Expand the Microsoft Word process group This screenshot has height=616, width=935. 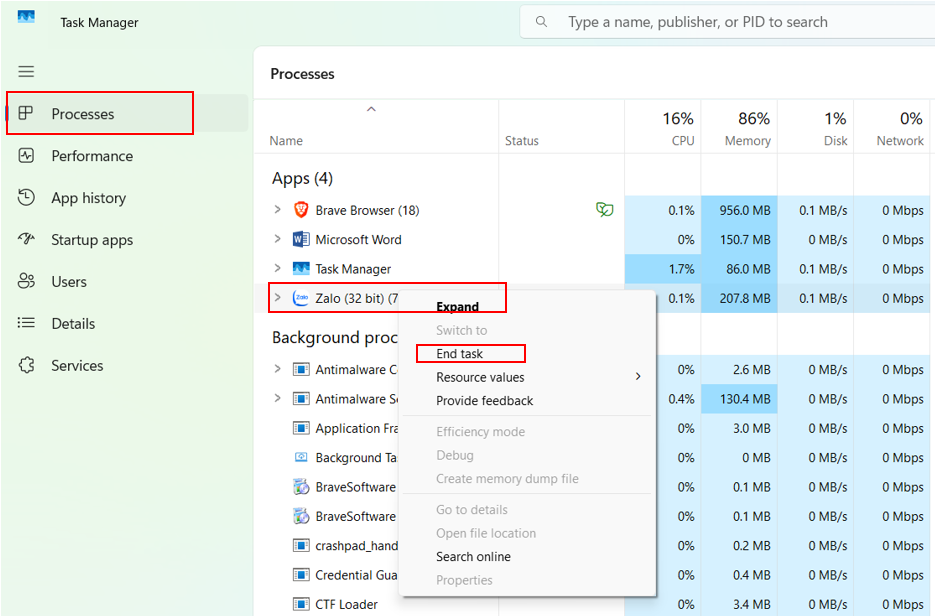(277, 239)
